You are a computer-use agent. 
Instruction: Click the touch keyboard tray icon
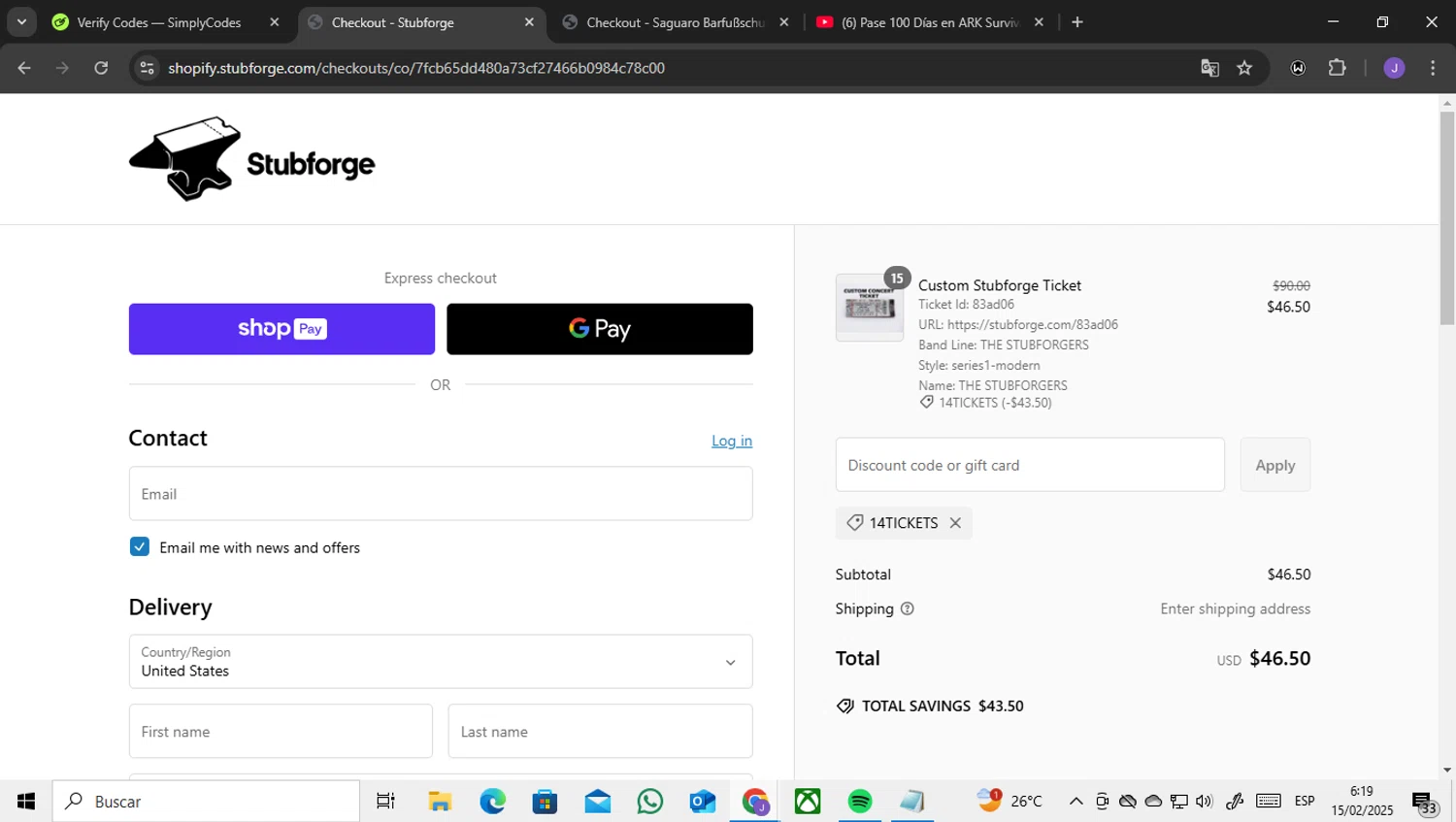point(1268,802)
